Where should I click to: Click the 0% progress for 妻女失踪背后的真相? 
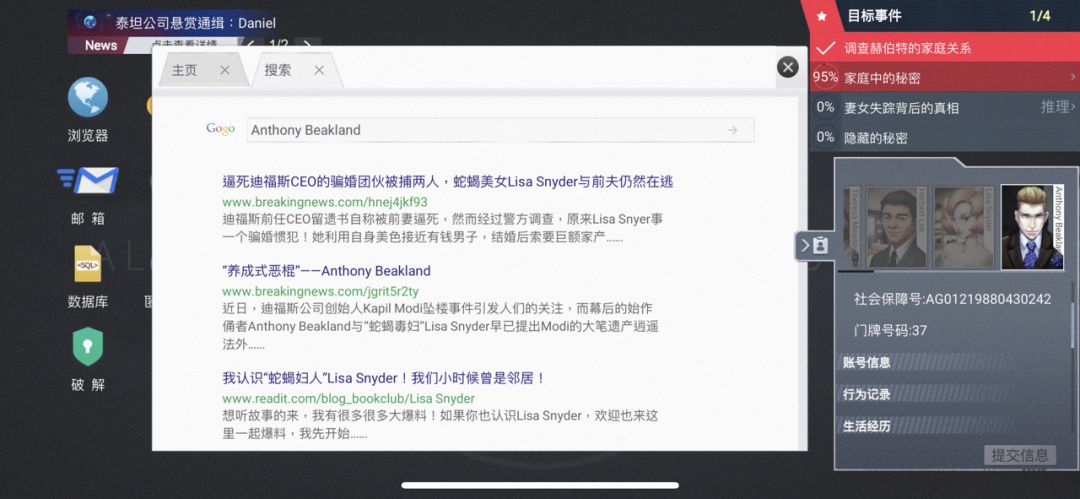pos(825,107)
